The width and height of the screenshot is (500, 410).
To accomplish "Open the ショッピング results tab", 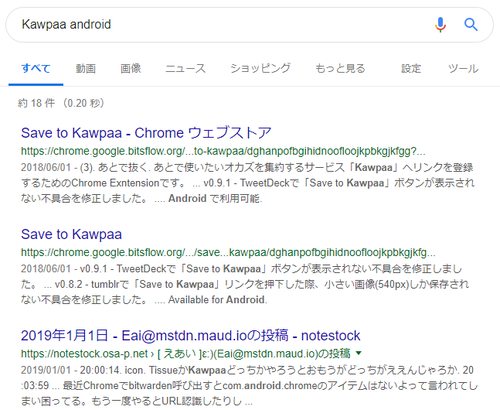I will pos(260,69).
